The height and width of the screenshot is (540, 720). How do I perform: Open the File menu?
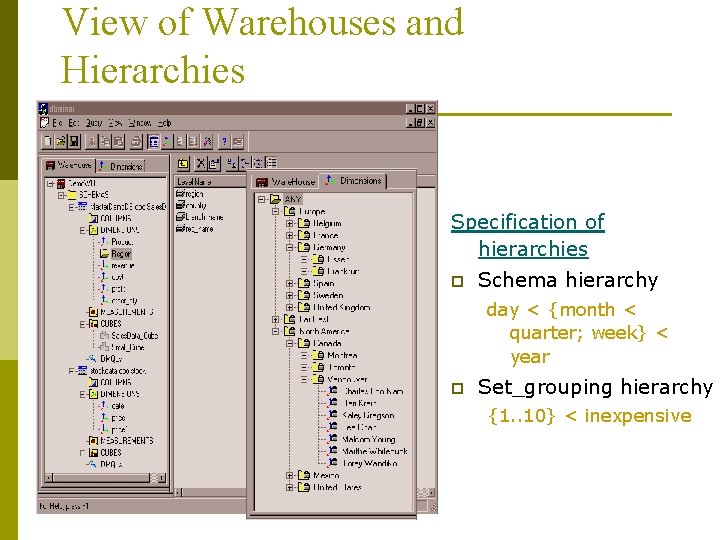[57, 123]
